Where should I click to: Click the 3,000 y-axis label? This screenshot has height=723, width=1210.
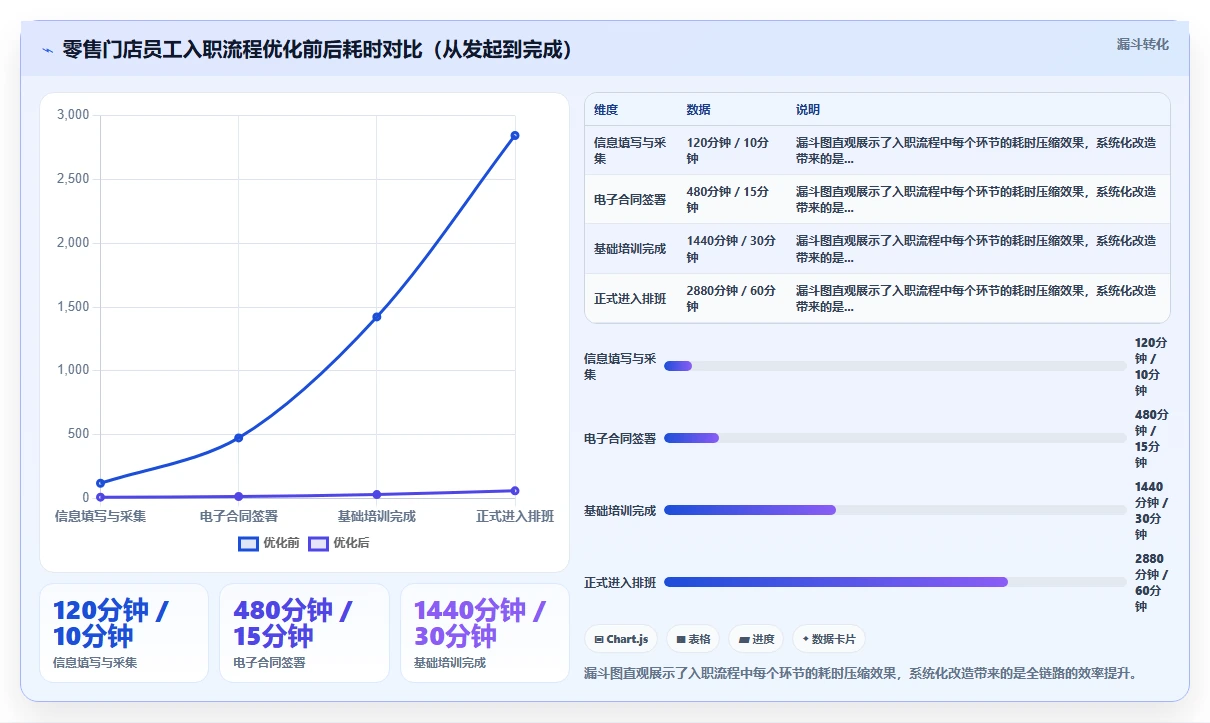point(73,115)
